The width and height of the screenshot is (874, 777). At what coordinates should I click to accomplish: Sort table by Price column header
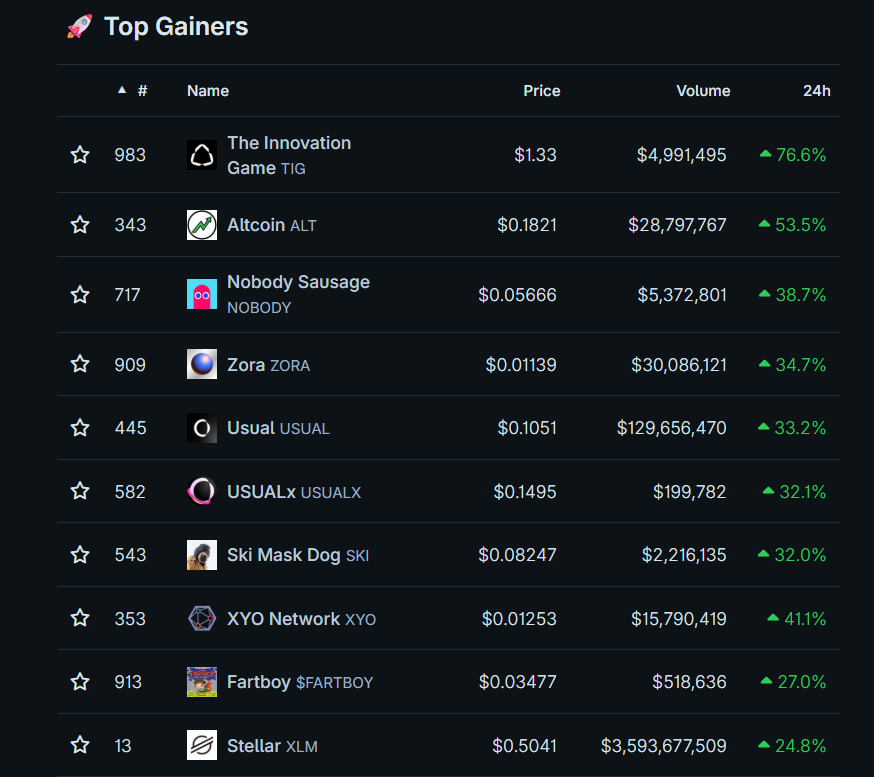[542, 91]
